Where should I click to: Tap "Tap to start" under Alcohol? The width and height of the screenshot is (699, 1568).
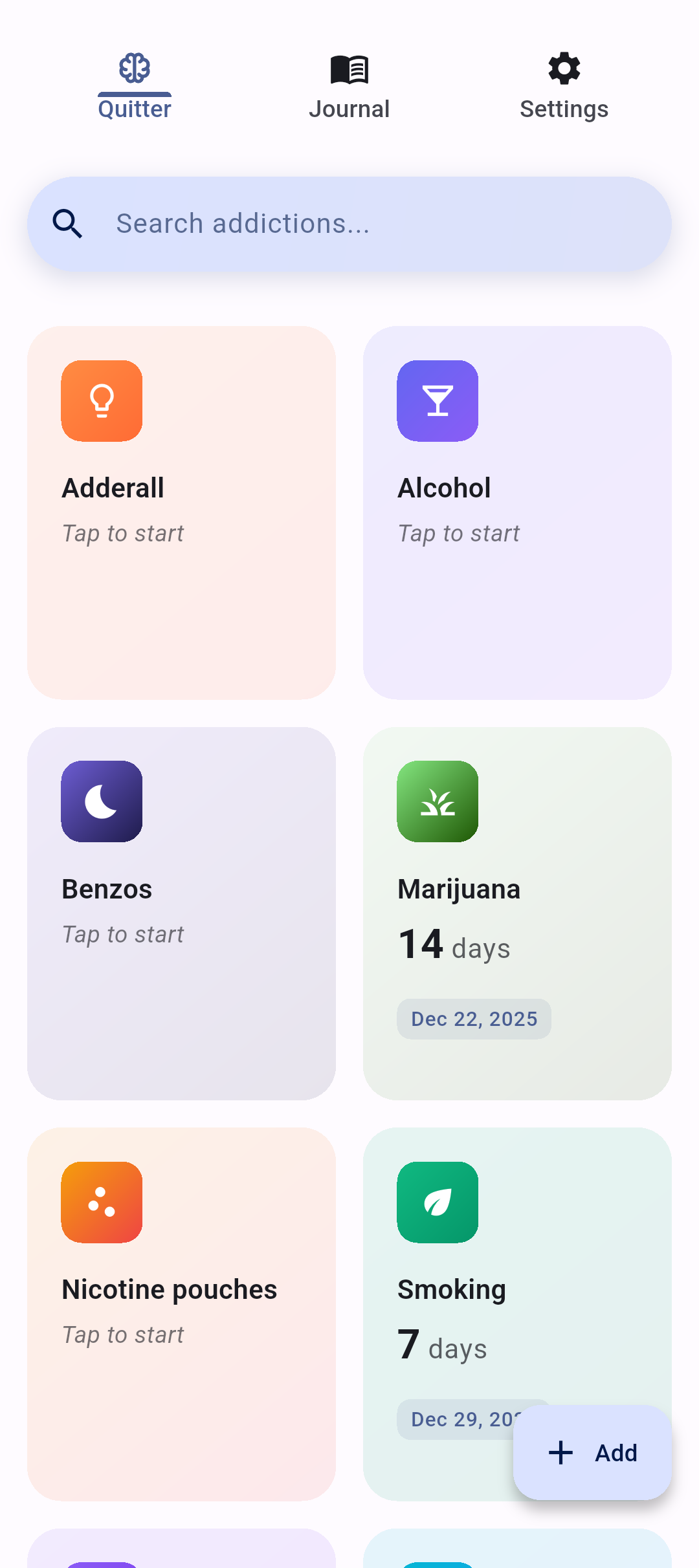pyautogui.click(x=459, y=534)
